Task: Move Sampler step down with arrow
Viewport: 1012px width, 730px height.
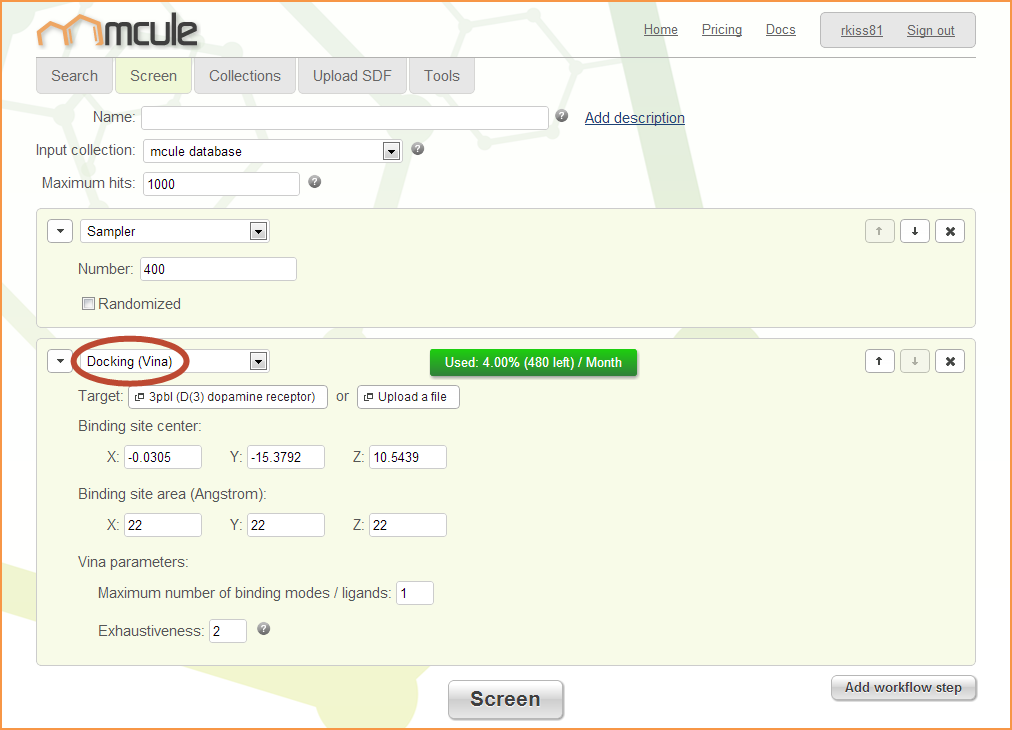Action: point(914,231)
